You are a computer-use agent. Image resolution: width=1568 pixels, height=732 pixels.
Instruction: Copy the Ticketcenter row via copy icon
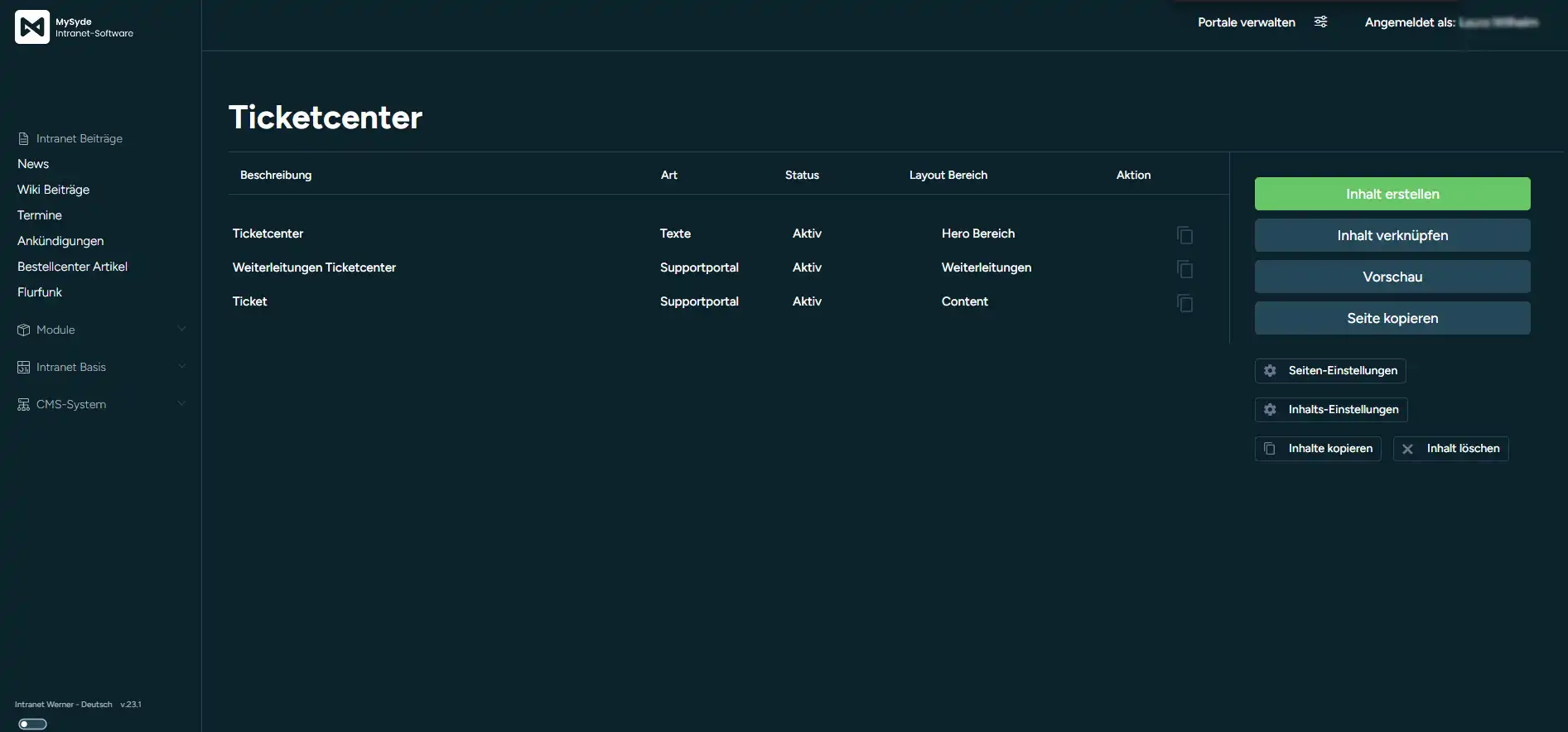(1185, 235)
